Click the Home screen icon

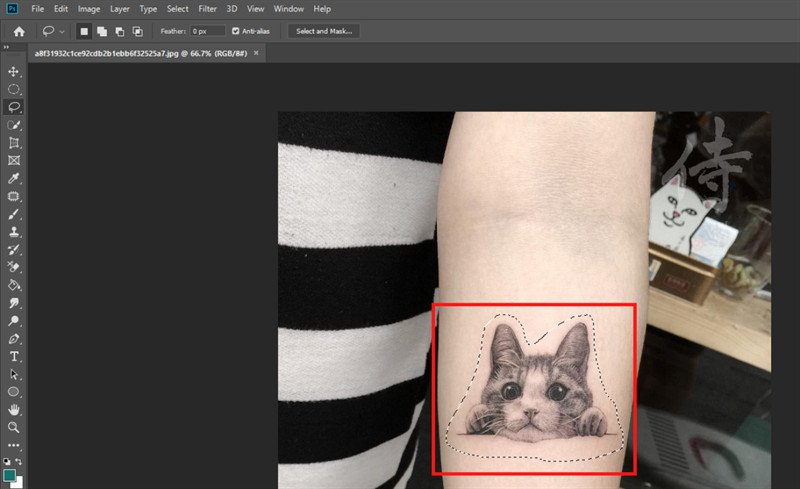(18, 31)
